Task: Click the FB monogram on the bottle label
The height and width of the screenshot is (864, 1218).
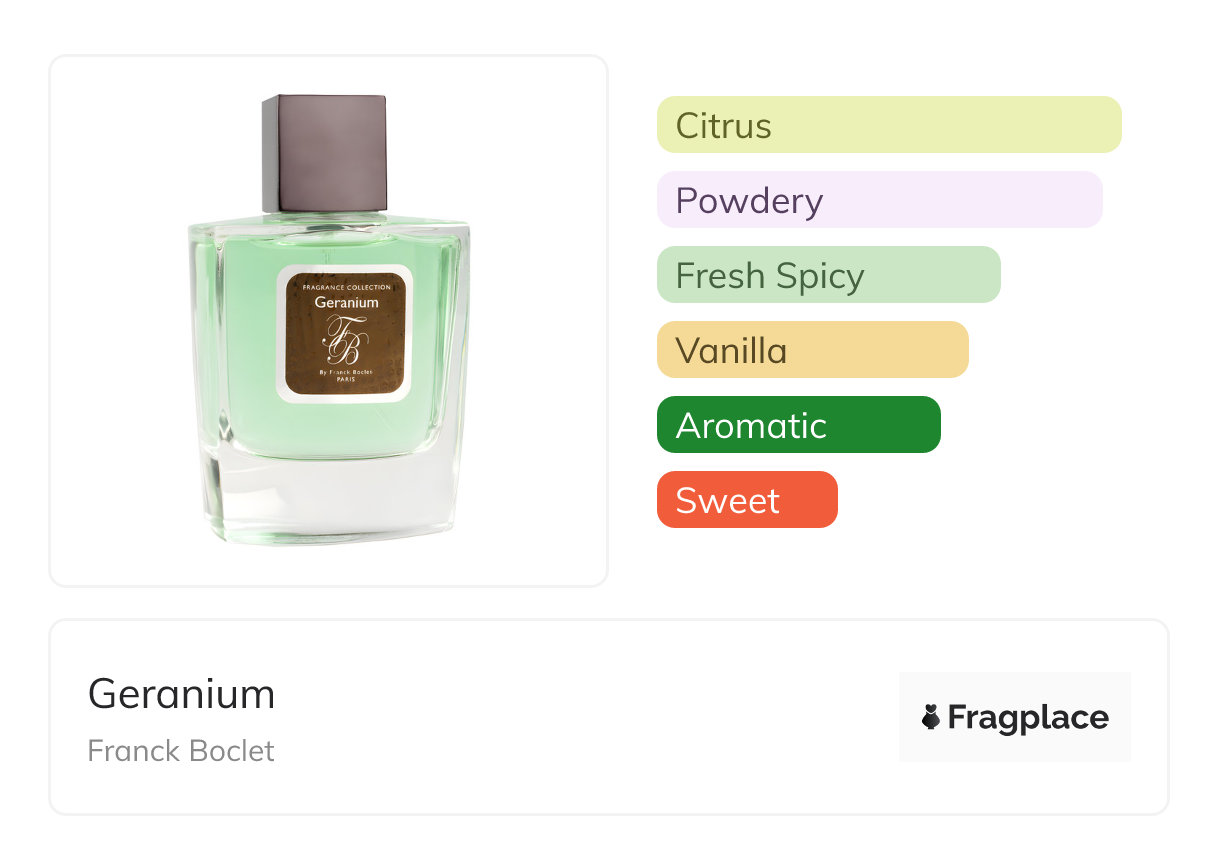Action: tap(340, 340)
